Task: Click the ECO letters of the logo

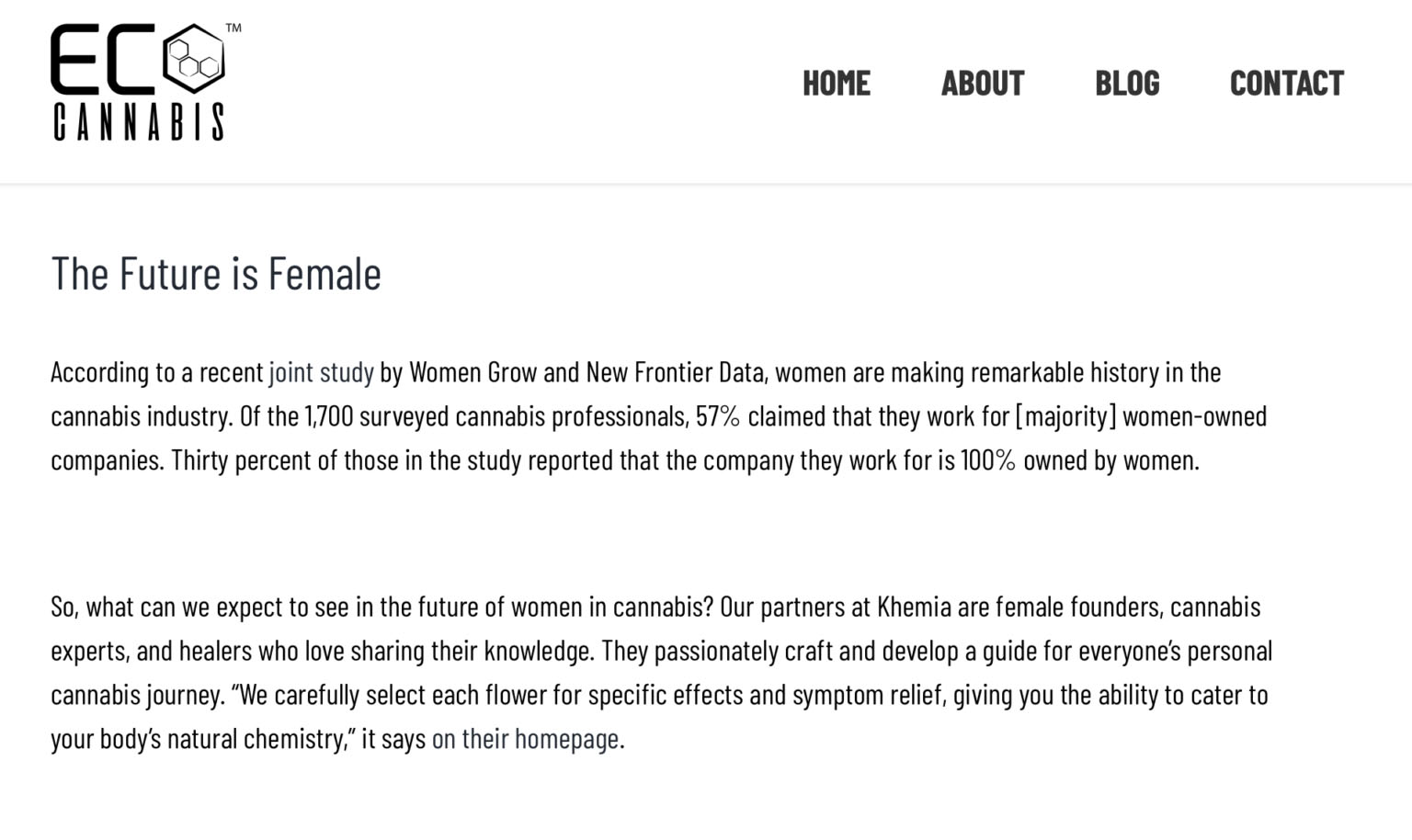Action: [x=138, y=59]
